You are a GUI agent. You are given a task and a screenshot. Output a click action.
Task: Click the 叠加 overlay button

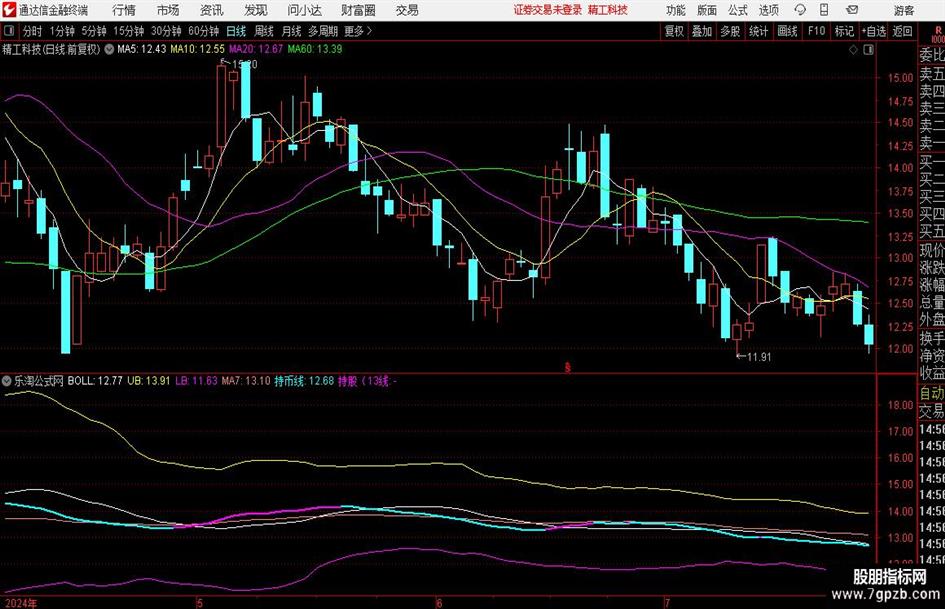[702, 31]
